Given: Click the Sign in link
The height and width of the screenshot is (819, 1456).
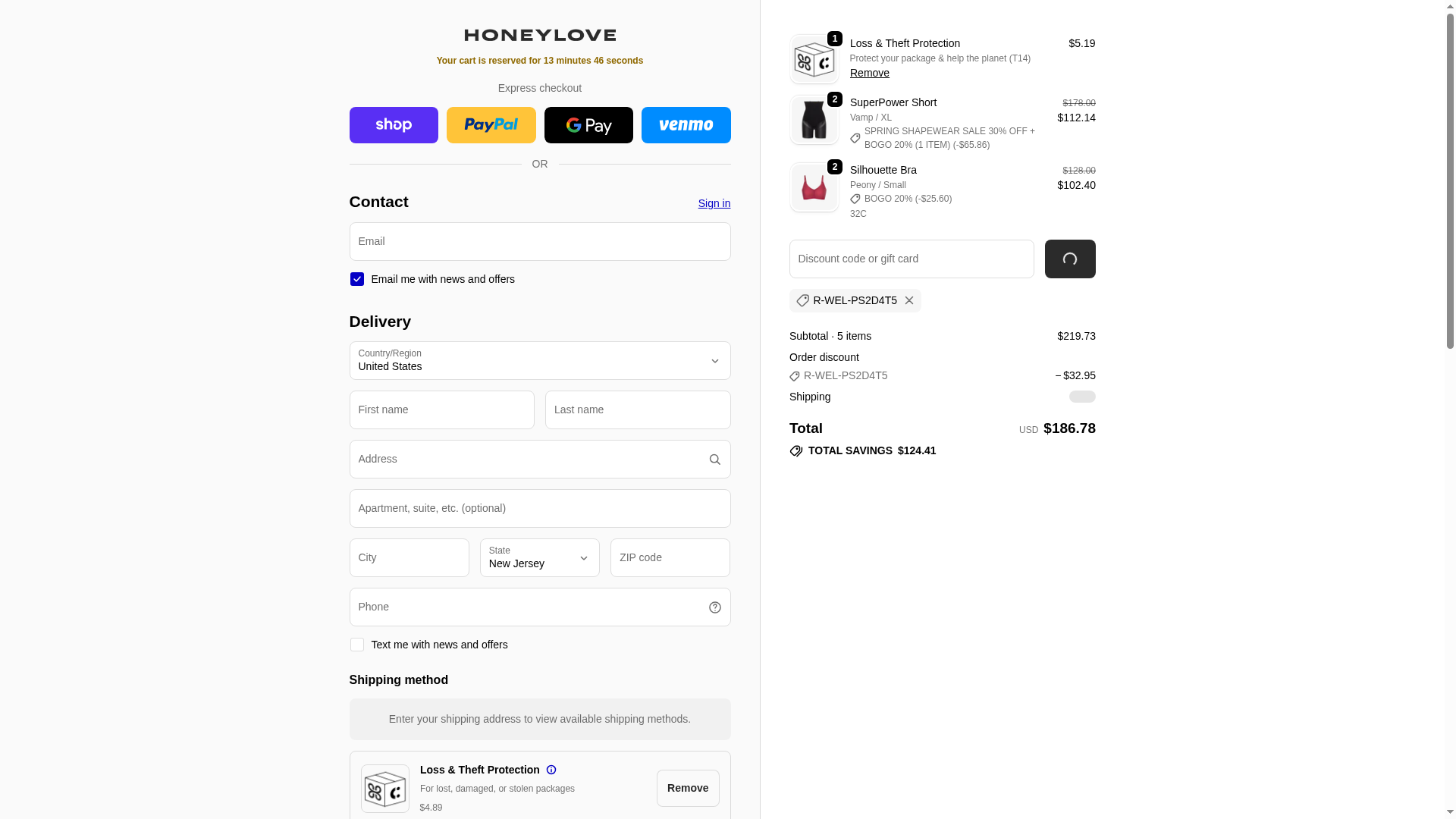Looking at the screenshot, I should tap(714, 203).
